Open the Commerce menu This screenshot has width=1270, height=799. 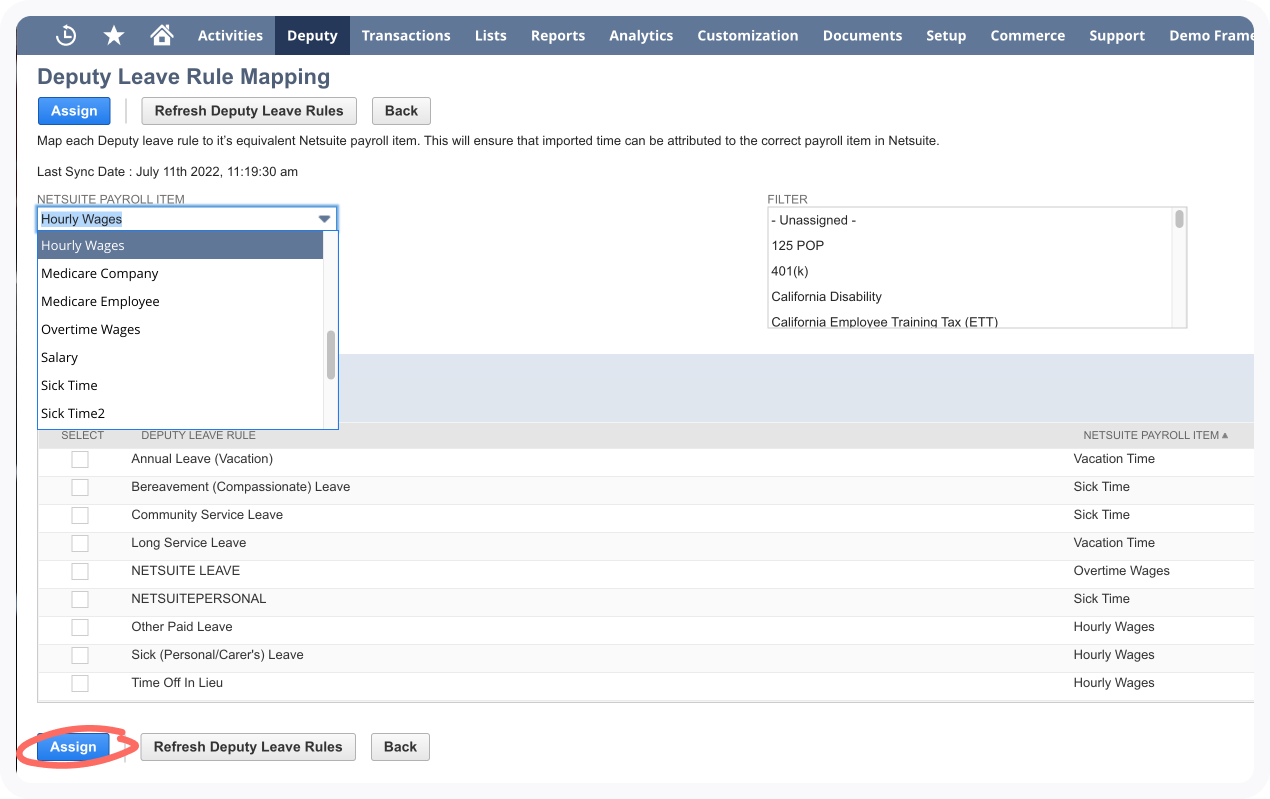[1028, 35]
